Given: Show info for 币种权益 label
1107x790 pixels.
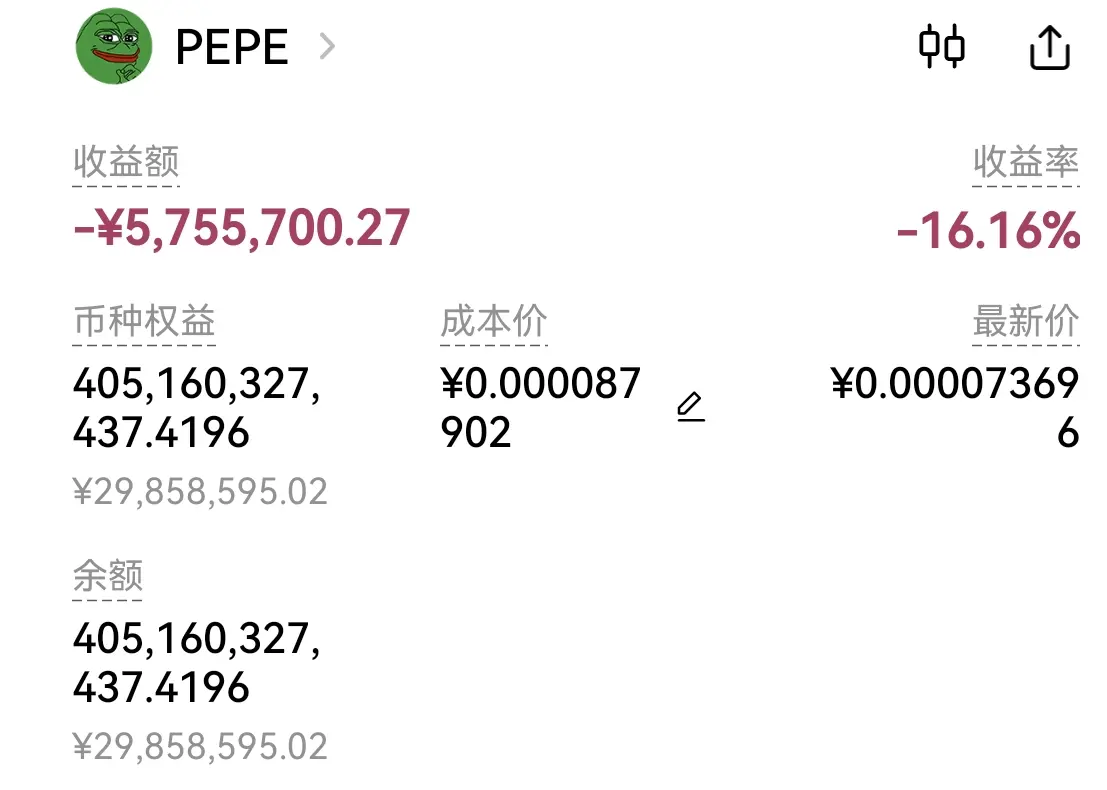Looking at the screenshot, I should tap(144, 321).
